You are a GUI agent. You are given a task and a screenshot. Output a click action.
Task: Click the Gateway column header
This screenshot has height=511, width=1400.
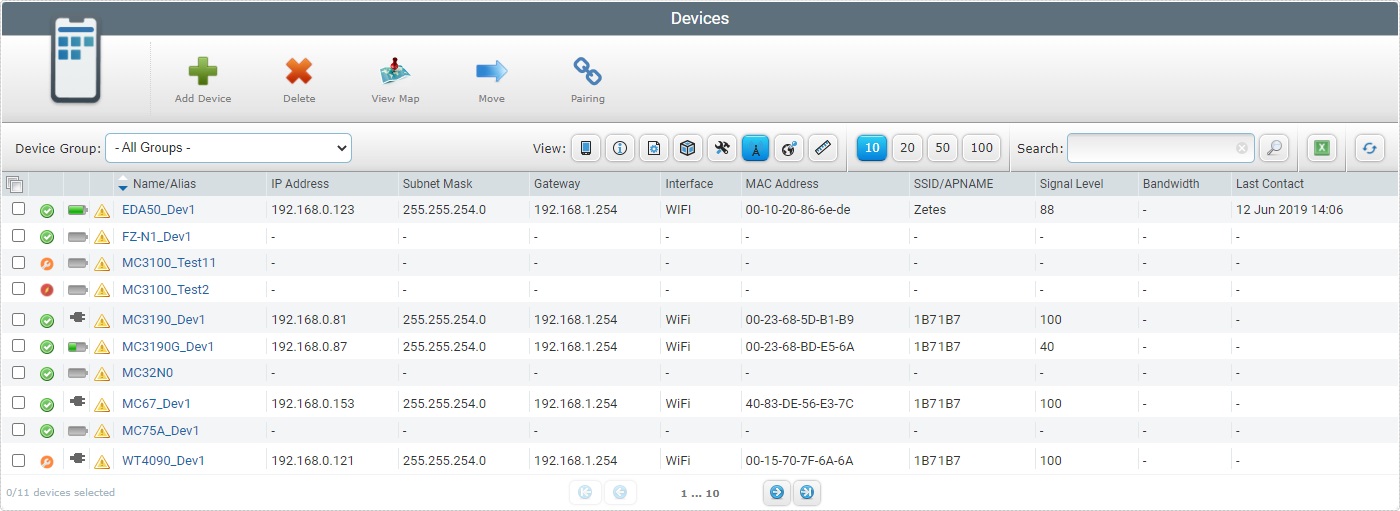557,184
